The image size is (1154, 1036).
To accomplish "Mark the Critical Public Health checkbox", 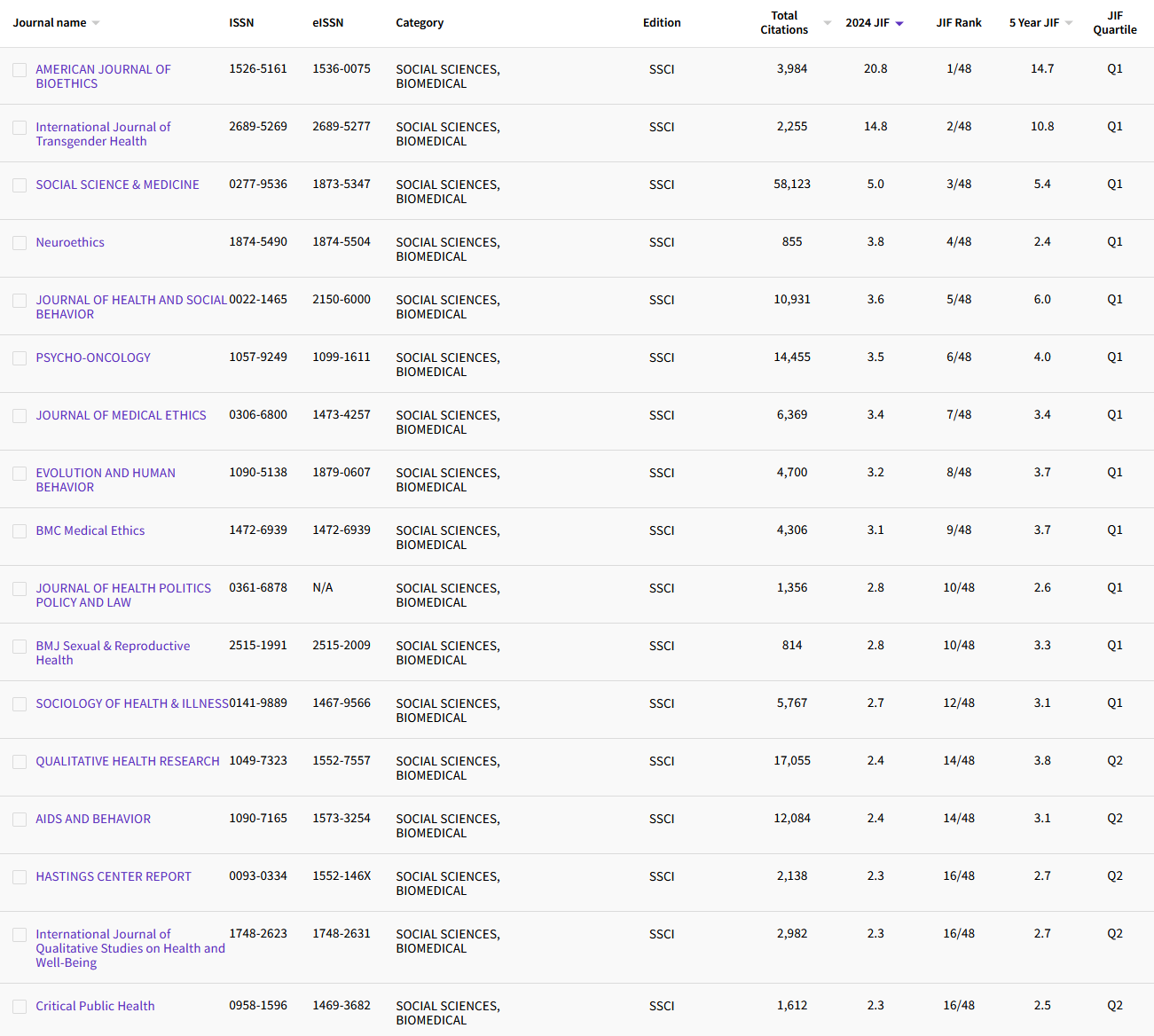I will pyautogui.click(x=20, y=1007).
